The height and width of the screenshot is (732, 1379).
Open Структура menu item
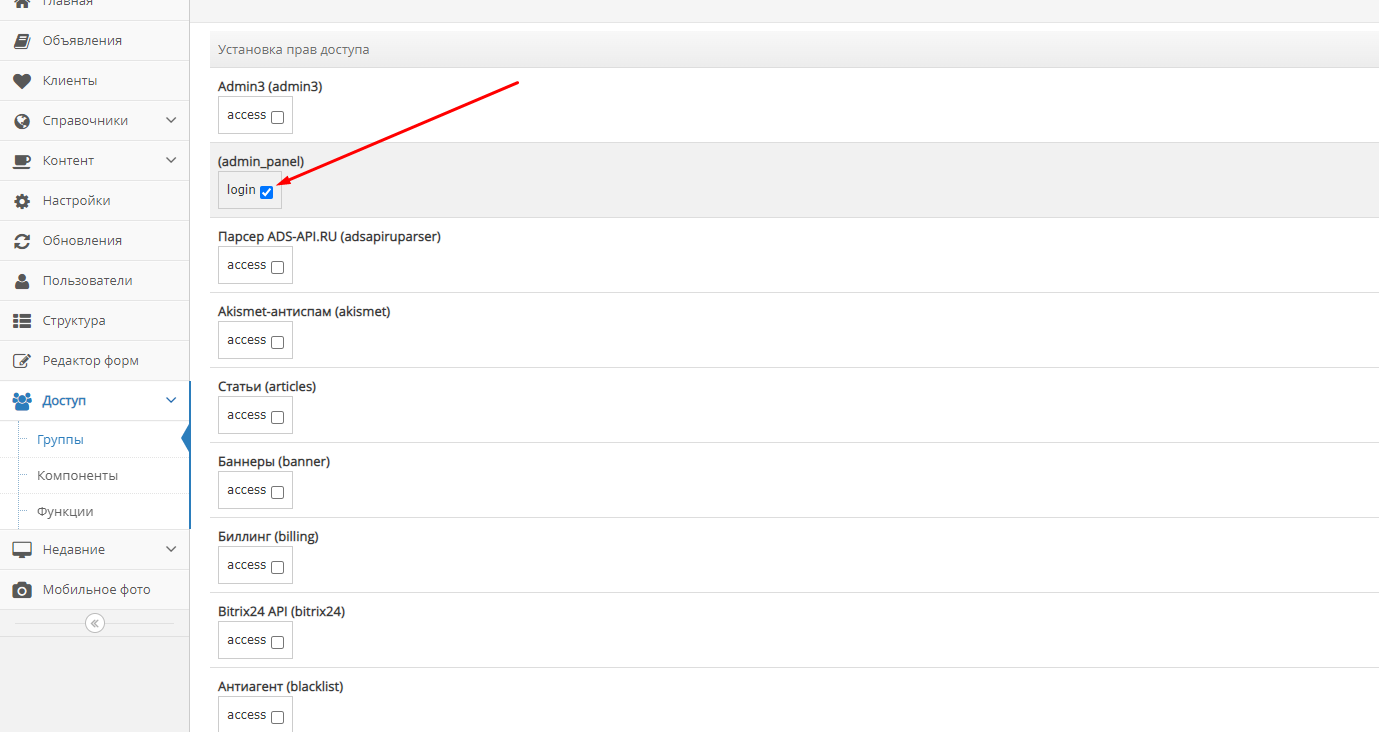pyautogui.click(x=94, y=321)
